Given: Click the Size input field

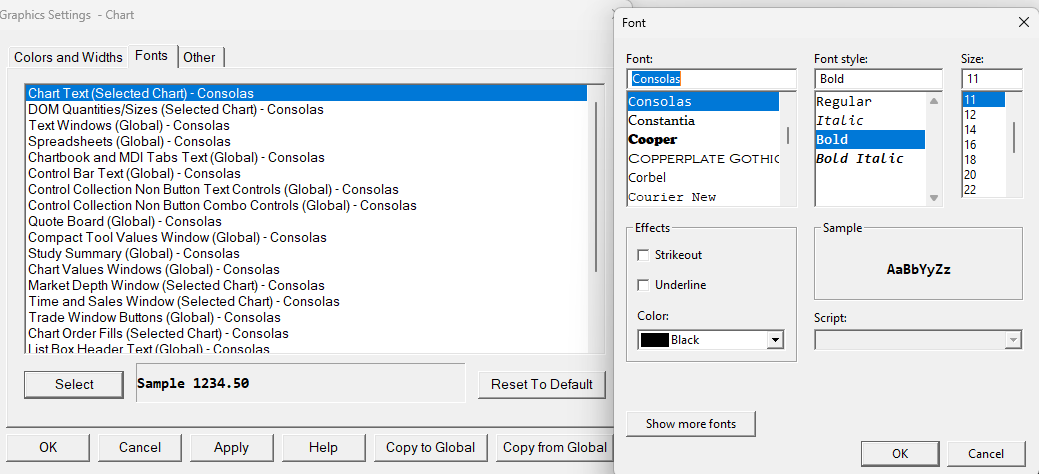Looking at the screenshot, I should click(x=991, y=78).
